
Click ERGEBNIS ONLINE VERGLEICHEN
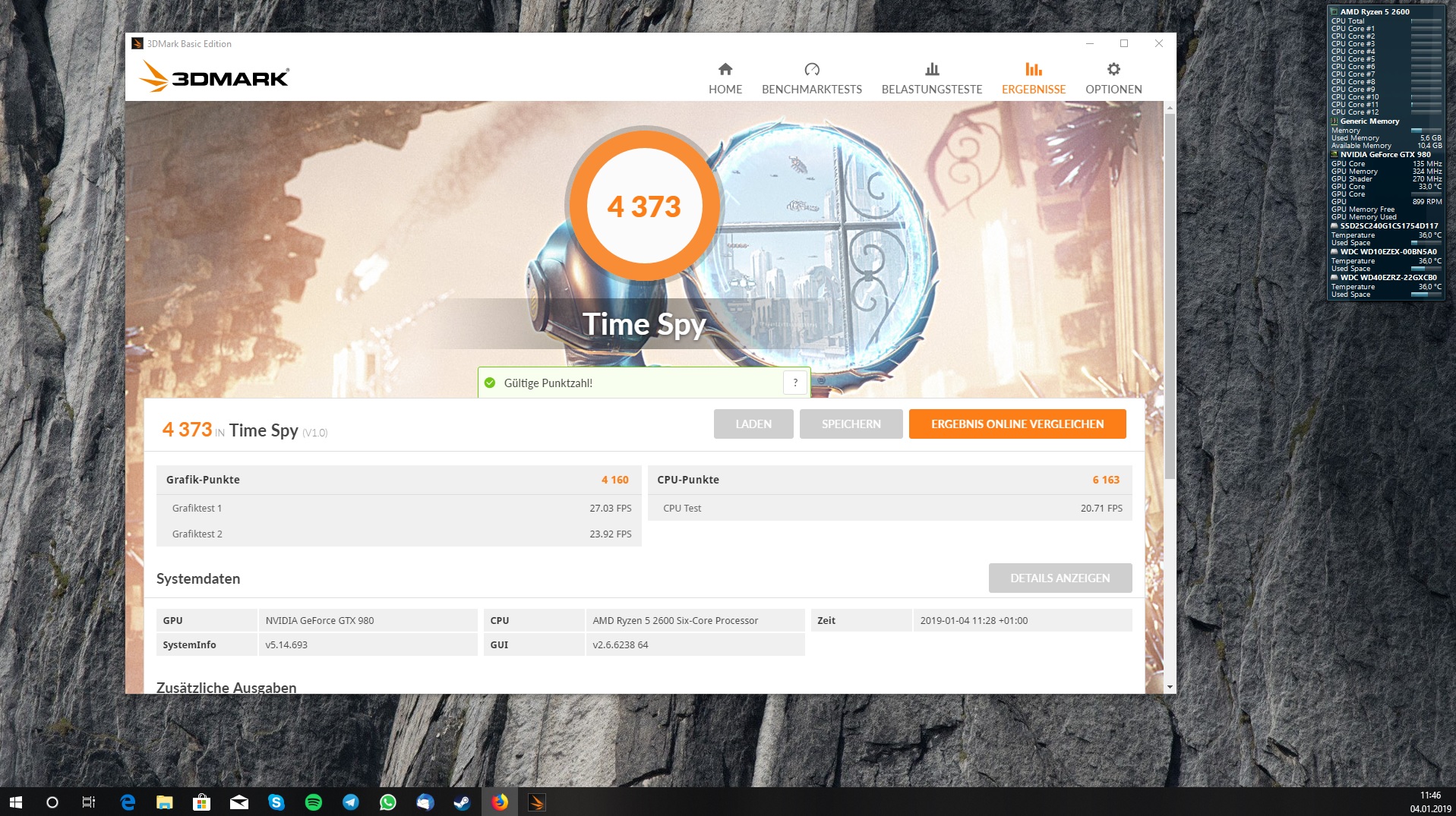click(1017, 424)
